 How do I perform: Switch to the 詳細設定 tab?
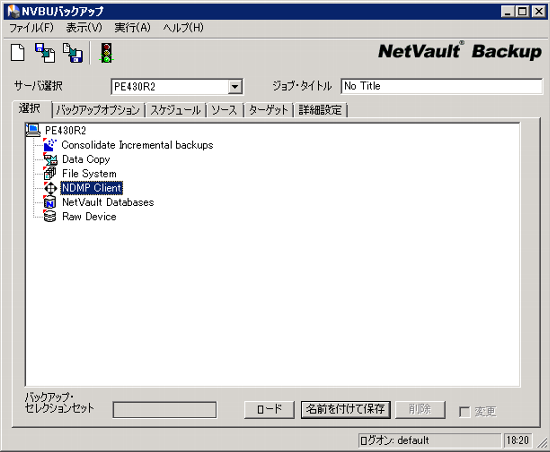tap(320, 110)
